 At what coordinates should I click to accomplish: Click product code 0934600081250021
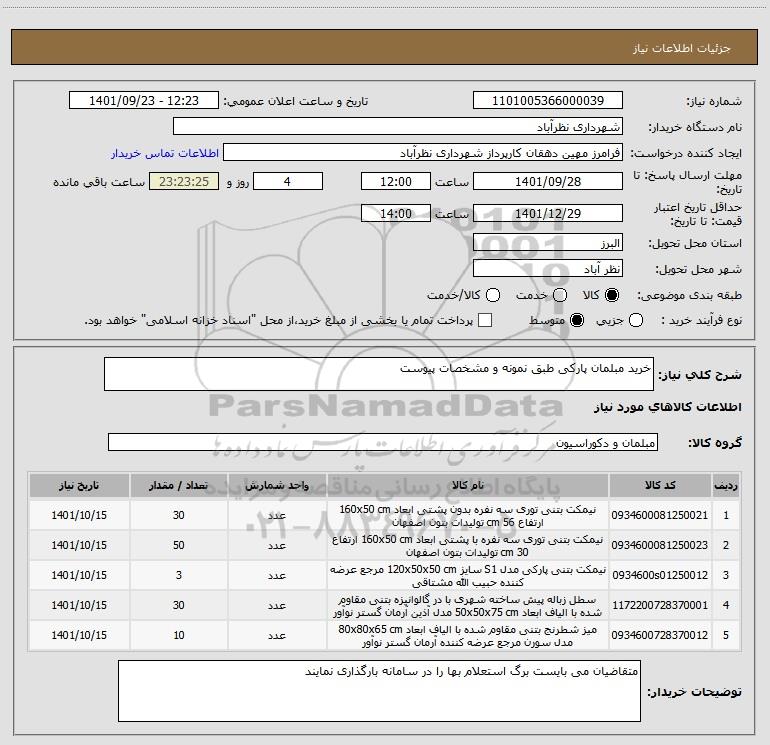click(660, 515)
